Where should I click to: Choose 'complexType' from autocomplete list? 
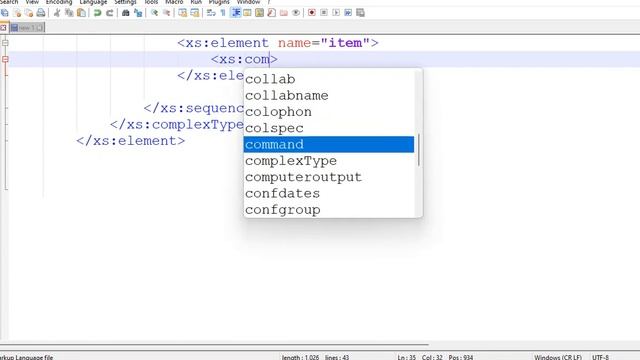329,161
